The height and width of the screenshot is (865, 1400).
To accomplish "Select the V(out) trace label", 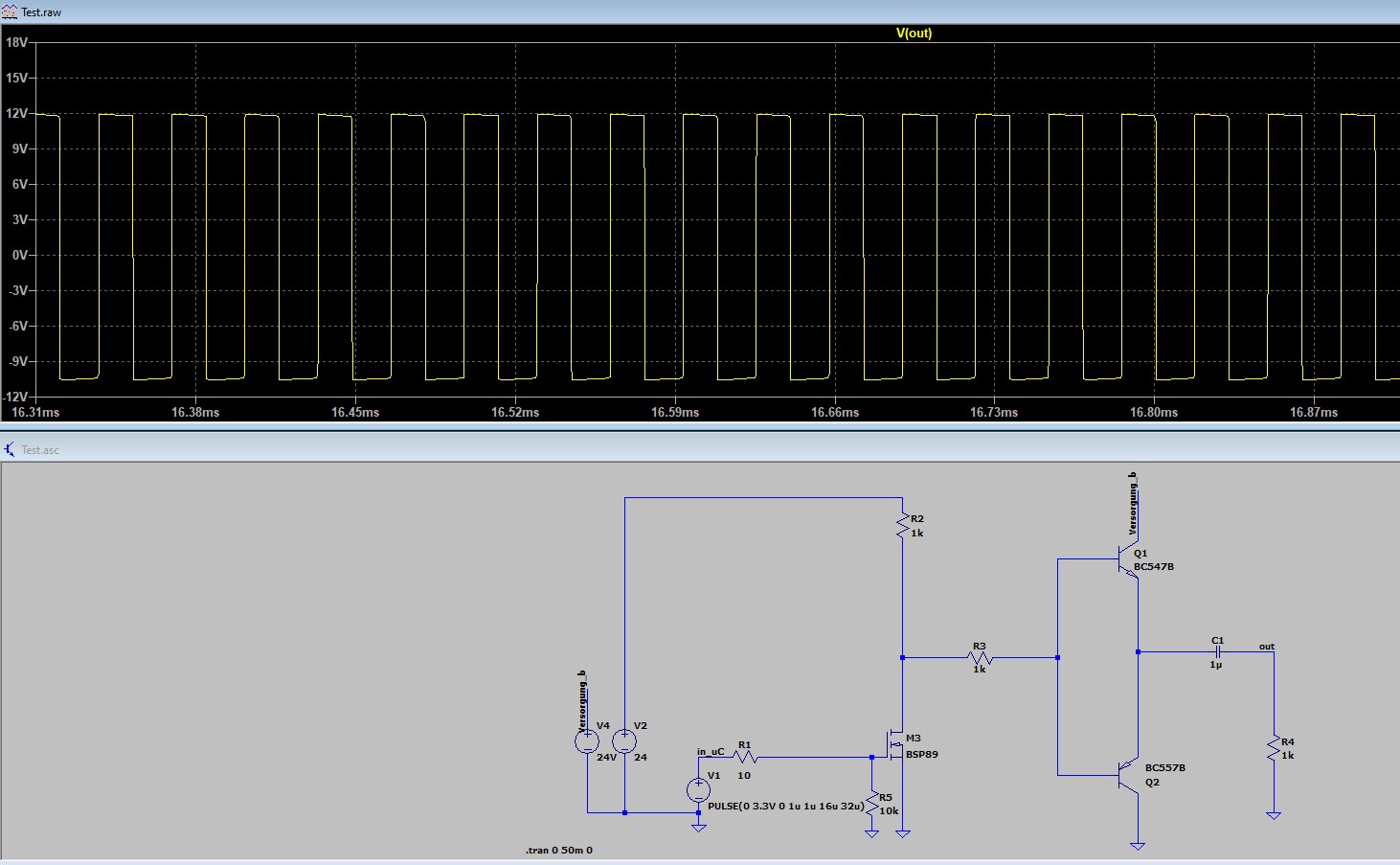I will [x=914, y=33].
